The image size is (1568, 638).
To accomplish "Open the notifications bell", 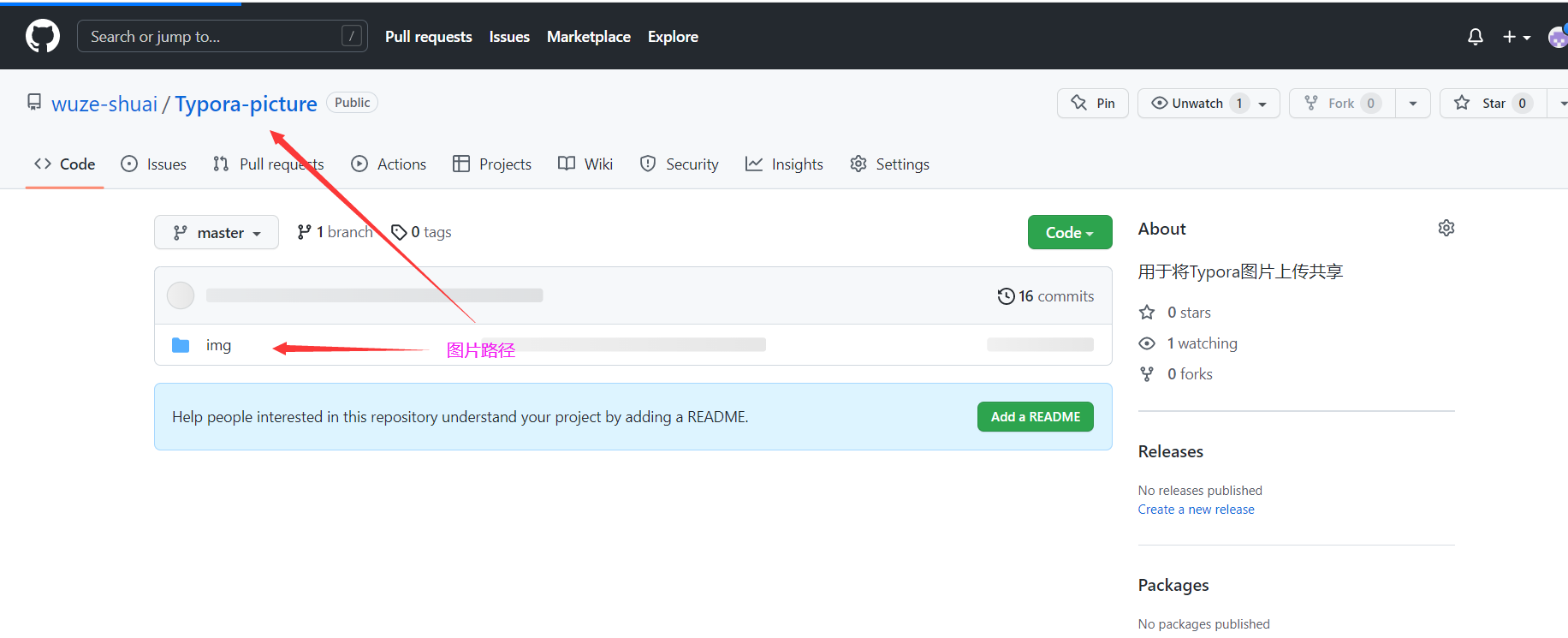I will 1476,37.
